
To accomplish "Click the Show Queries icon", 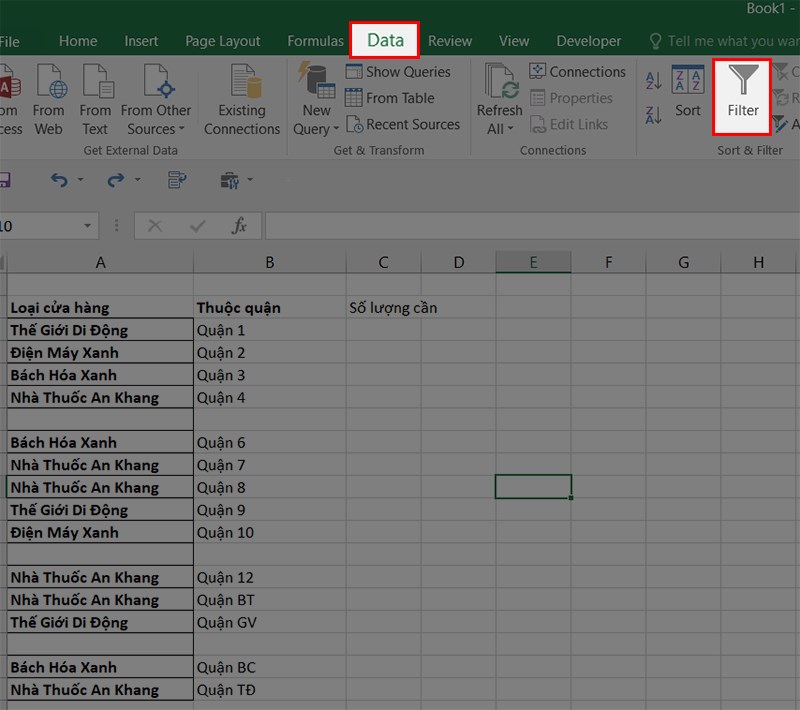I will click(354, 72).
